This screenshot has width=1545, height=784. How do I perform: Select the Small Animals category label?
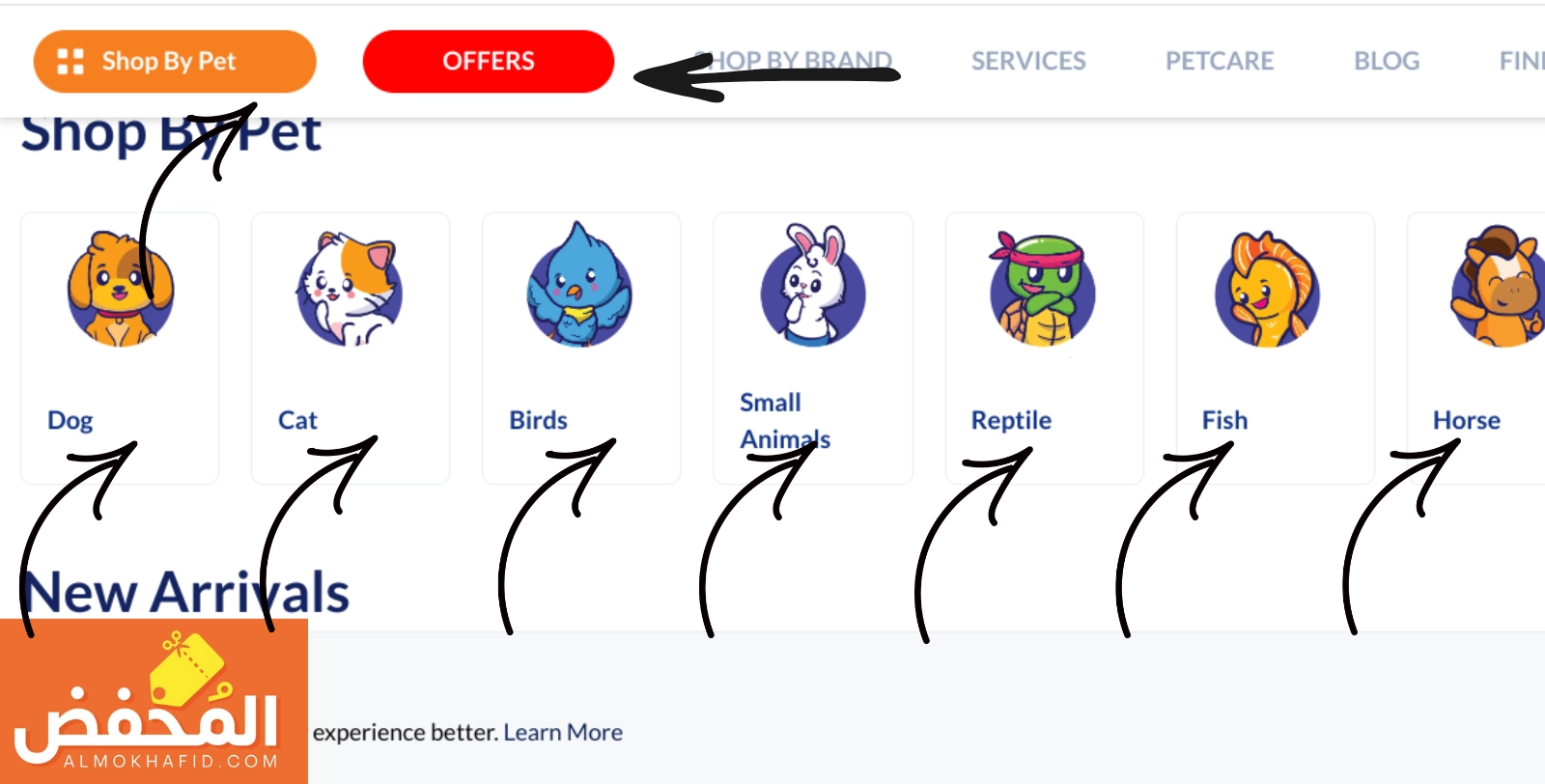point(785,421)
